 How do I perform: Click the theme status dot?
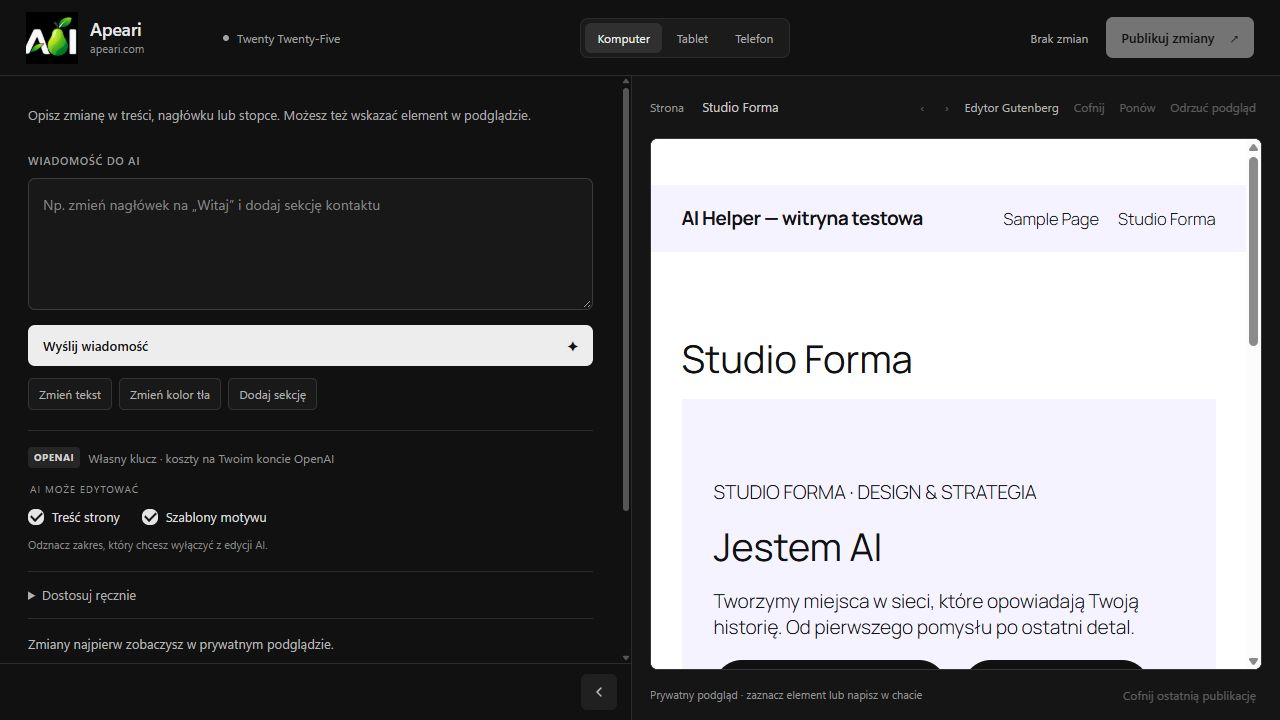pos(226,38)
